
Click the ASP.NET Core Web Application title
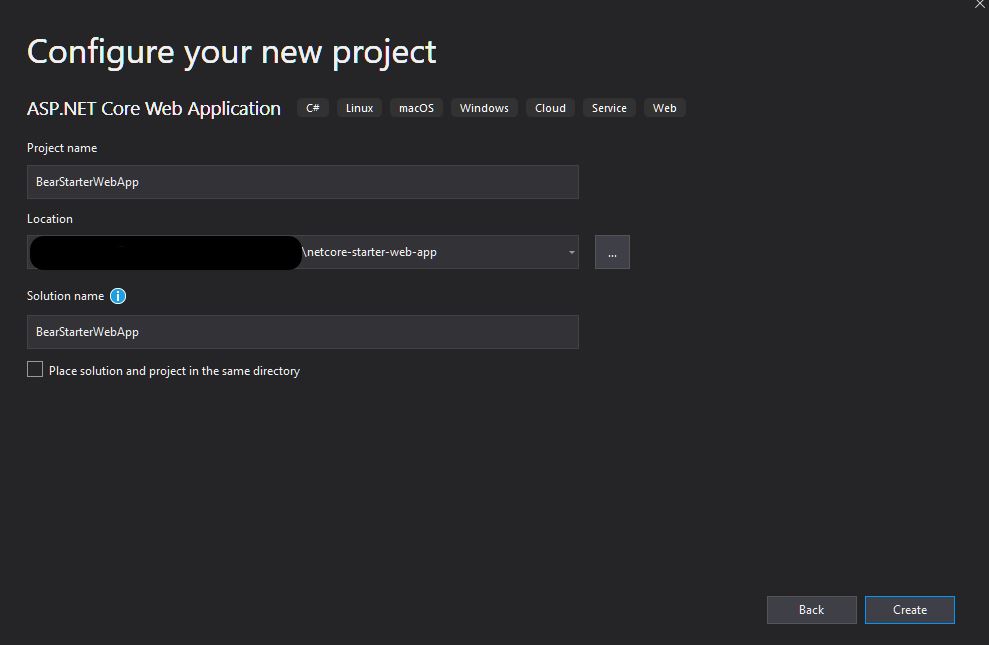pyautogui.click(x=154, y=109)
